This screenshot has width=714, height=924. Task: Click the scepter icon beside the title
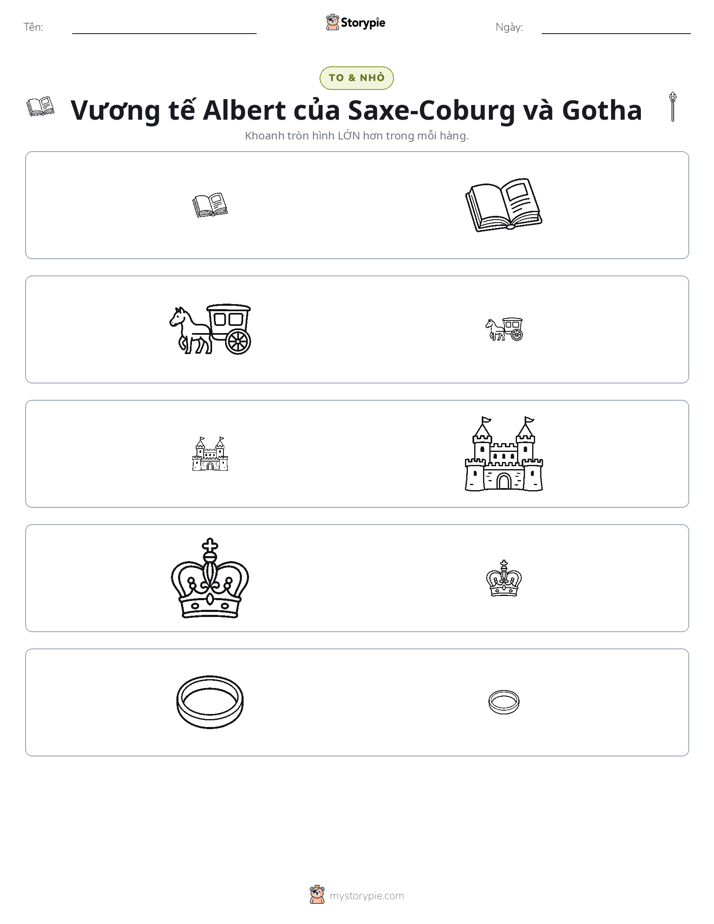click(672, 107)
